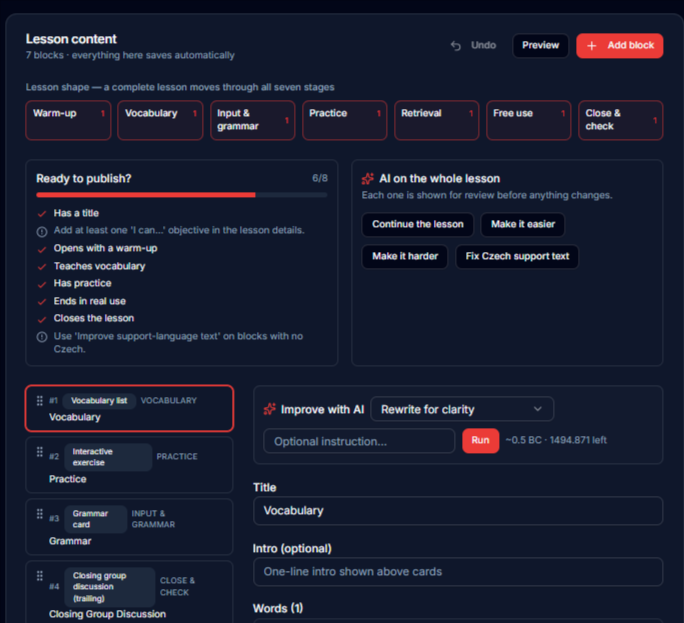The width and height of the screenshot is (684, 623).
Task: Click the VOCABULARY stage label on block #1
Action: click(x=168, y=400)
